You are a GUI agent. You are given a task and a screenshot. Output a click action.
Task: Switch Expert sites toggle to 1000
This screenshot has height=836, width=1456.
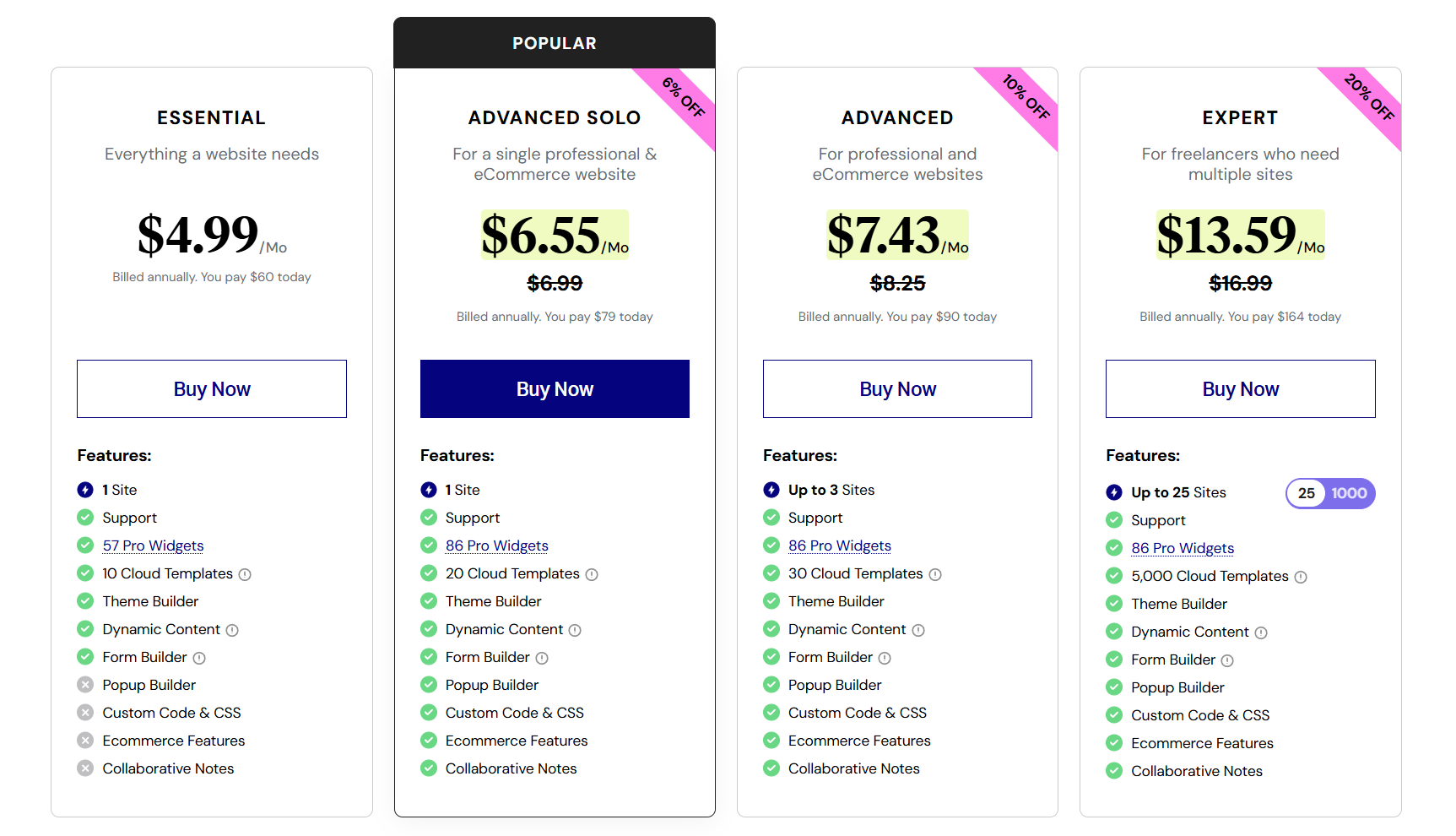pyautogui.click(x=1349, y=493)
